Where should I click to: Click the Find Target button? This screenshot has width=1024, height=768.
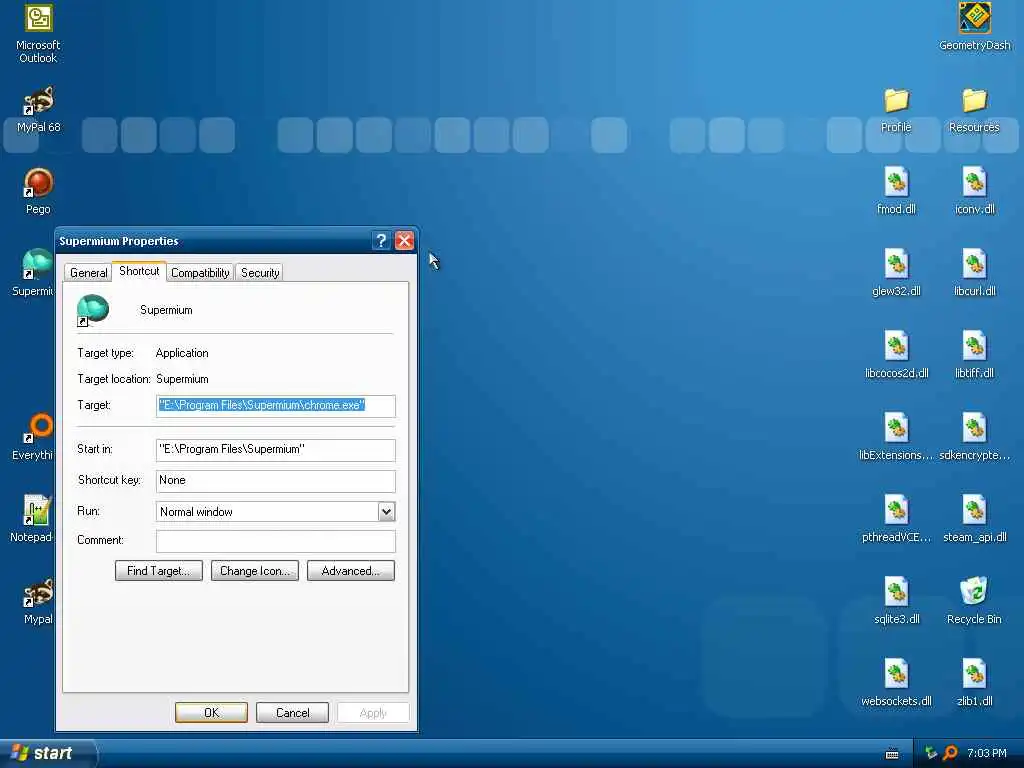click(159, 571)
